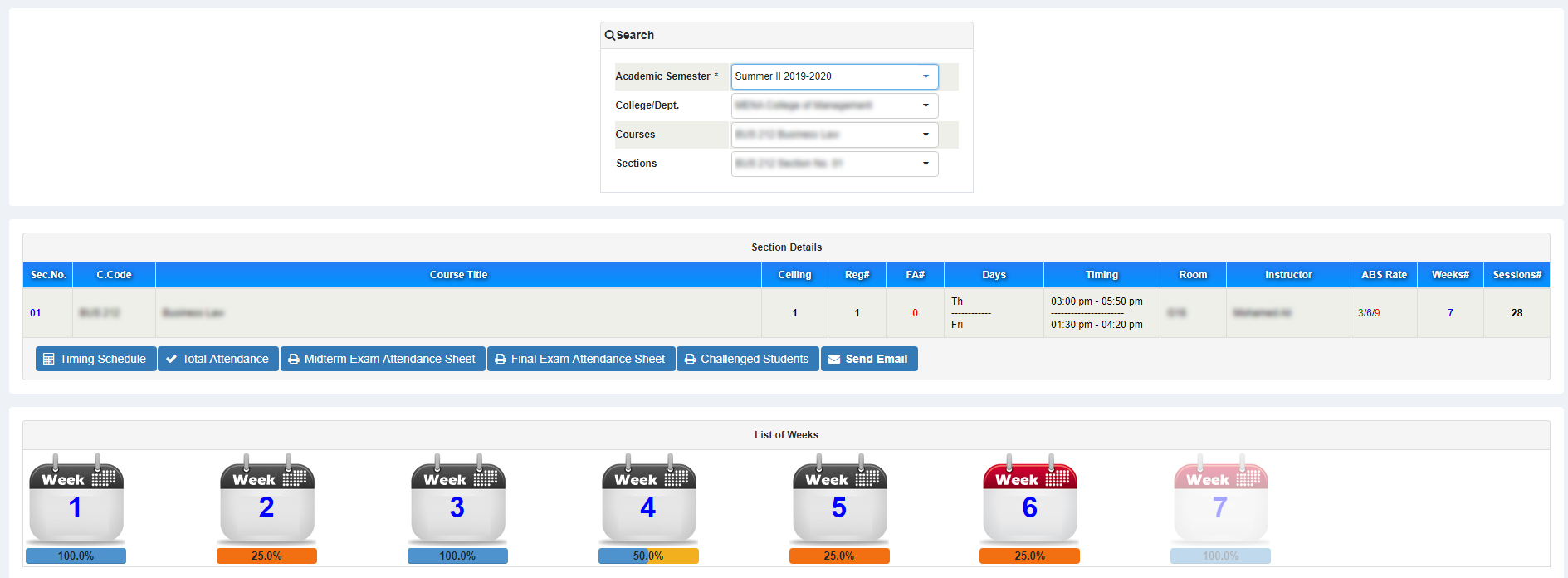Click the Th day entry
This screenshot has height=578, width=1568.
click(x=957, y=301)
